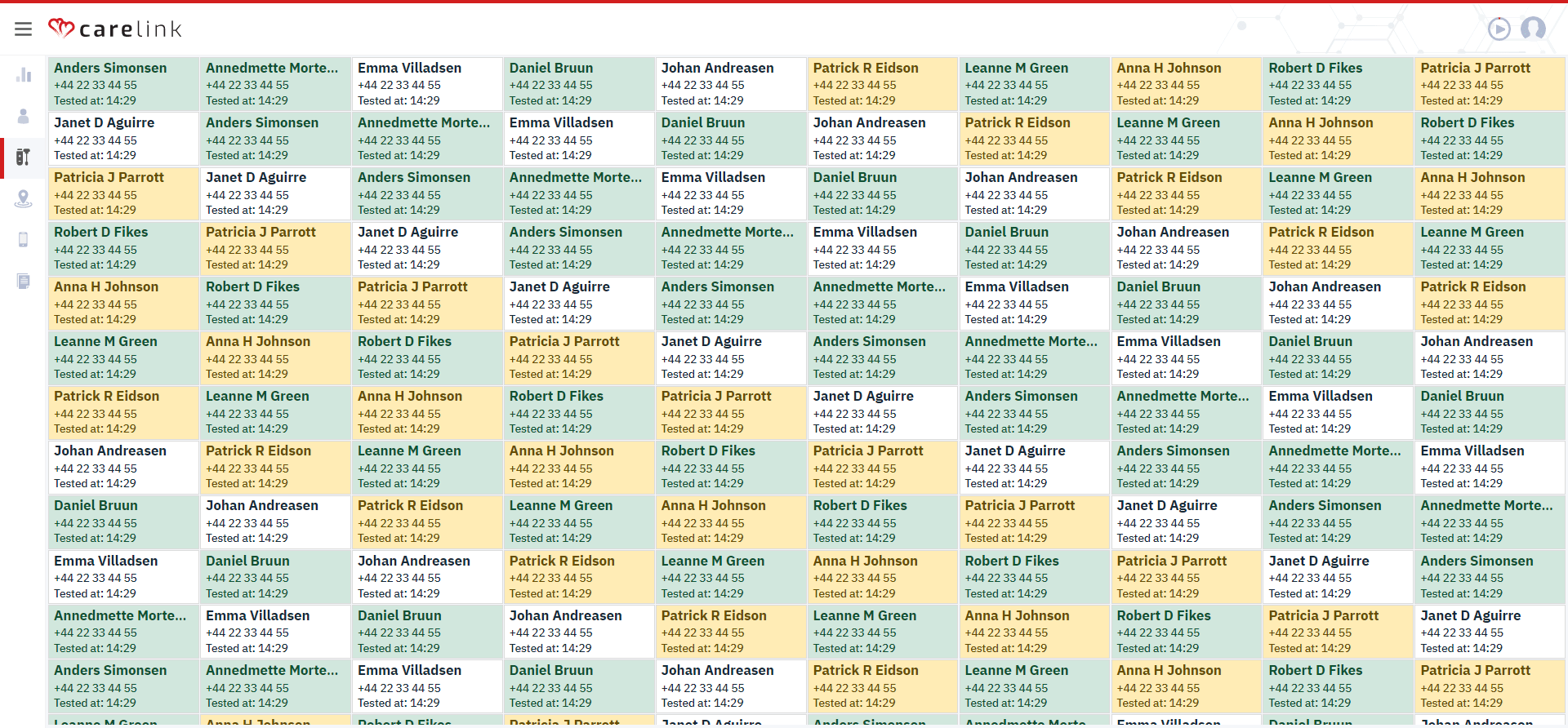Open the hamburger menu
This screenshot has width=1568, height=728.
23,29
